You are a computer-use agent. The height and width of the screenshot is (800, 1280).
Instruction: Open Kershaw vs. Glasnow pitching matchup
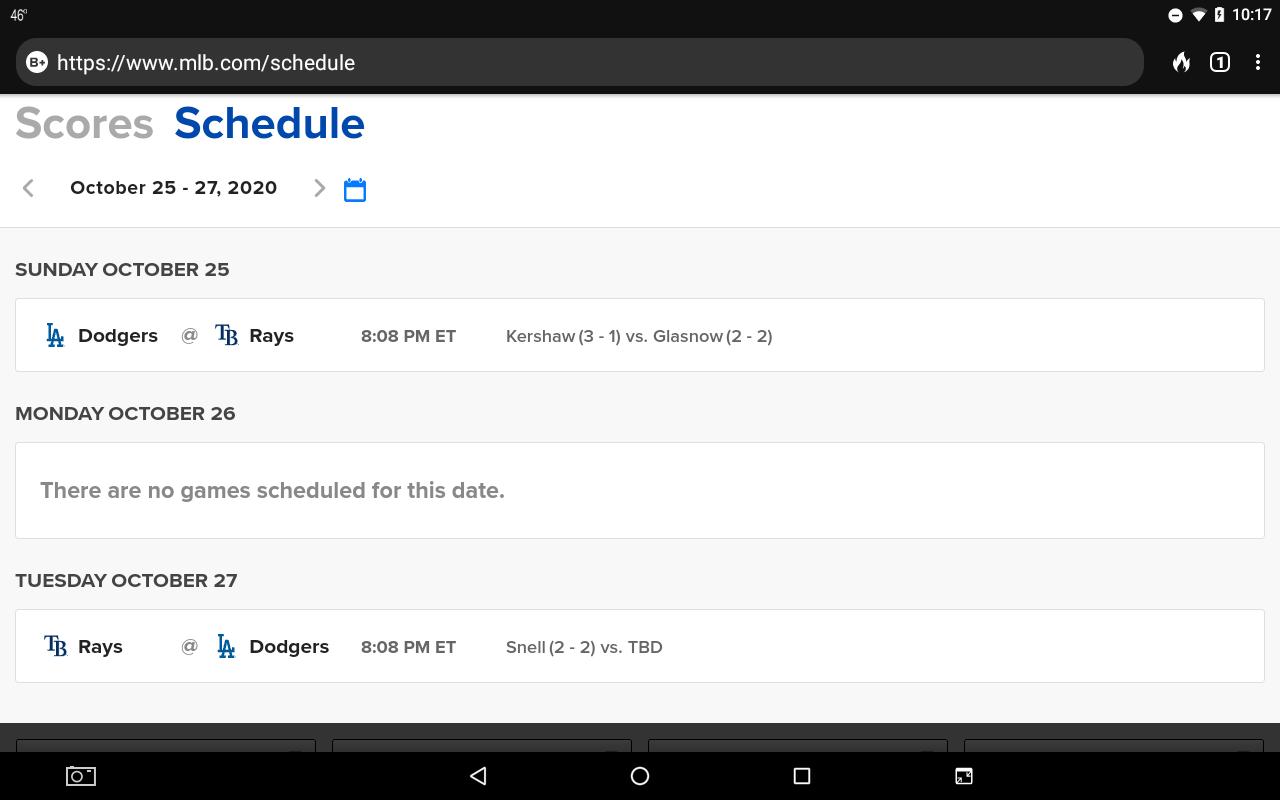[x=639, y=336]
